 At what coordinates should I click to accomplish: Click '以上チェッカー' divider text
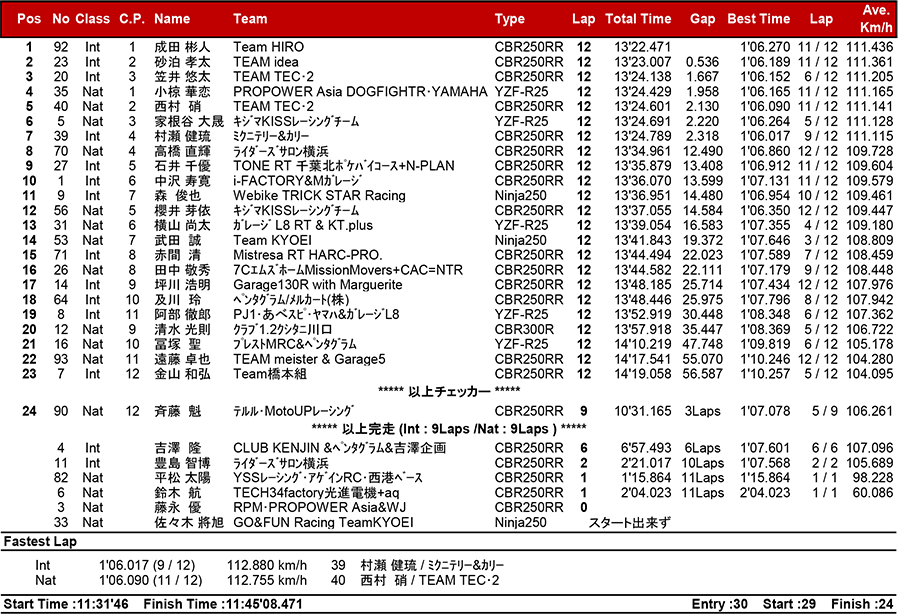(450, 392)
